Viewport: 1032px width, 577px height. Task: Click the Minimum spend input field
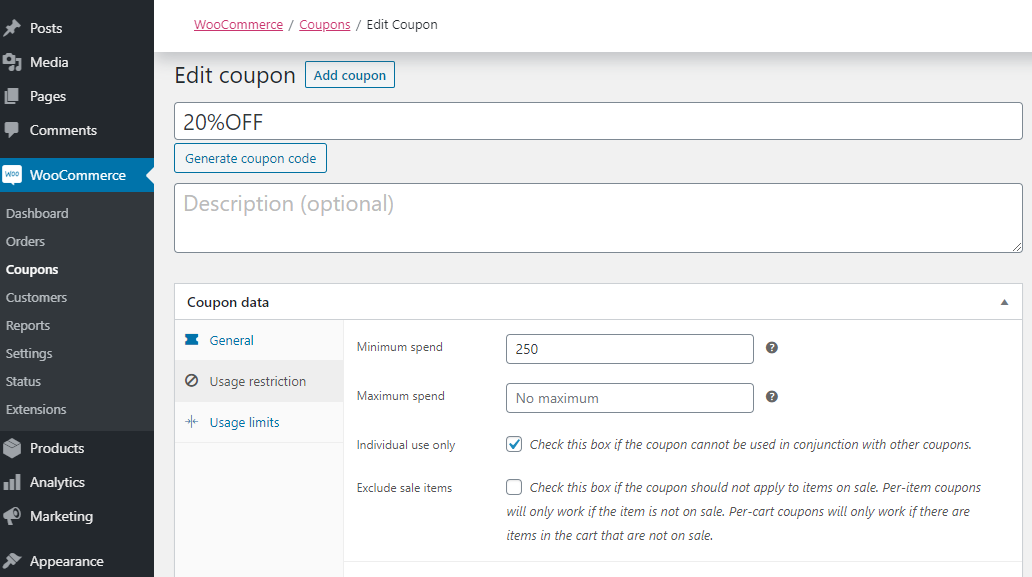[x=629, y=349]
